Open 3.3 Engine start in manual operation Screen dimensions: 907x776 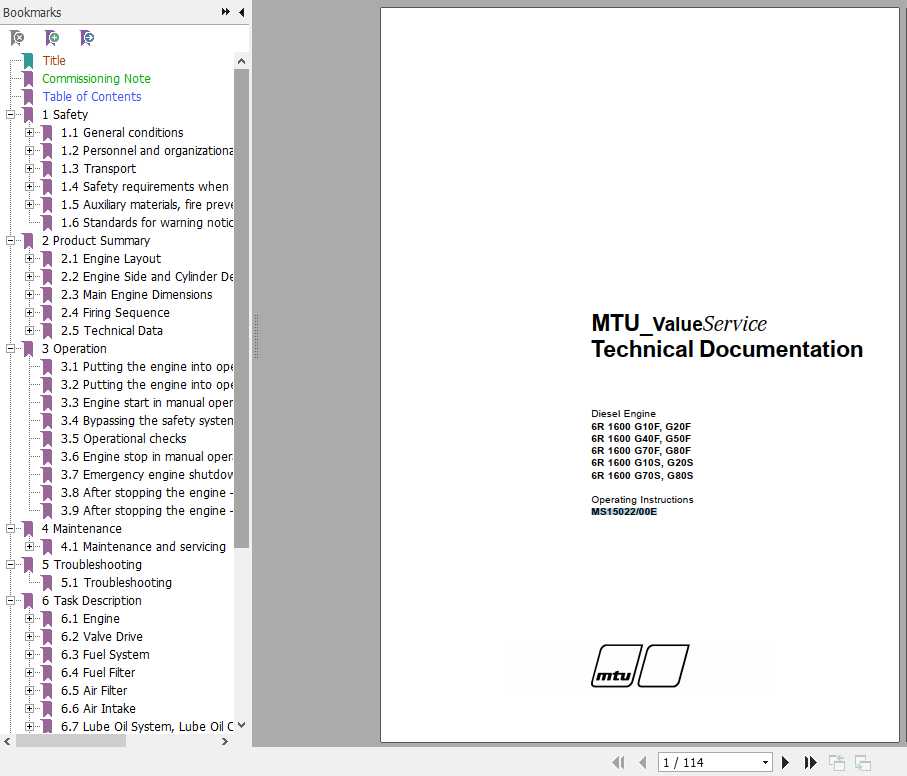147,402
